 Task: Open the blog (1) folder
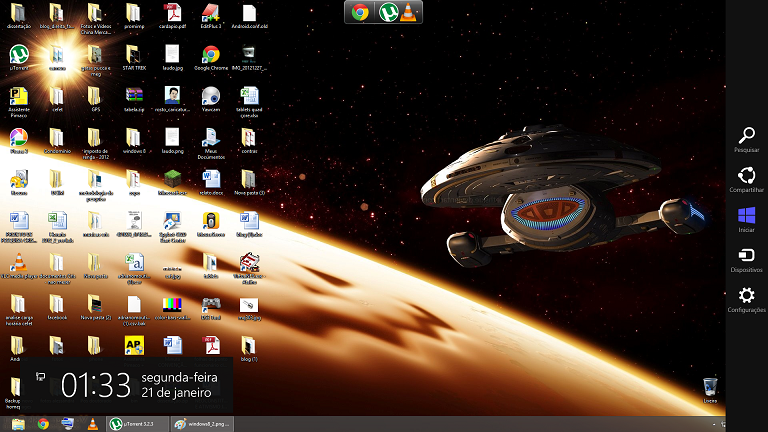pyautogui.click(x=249, y=349)
